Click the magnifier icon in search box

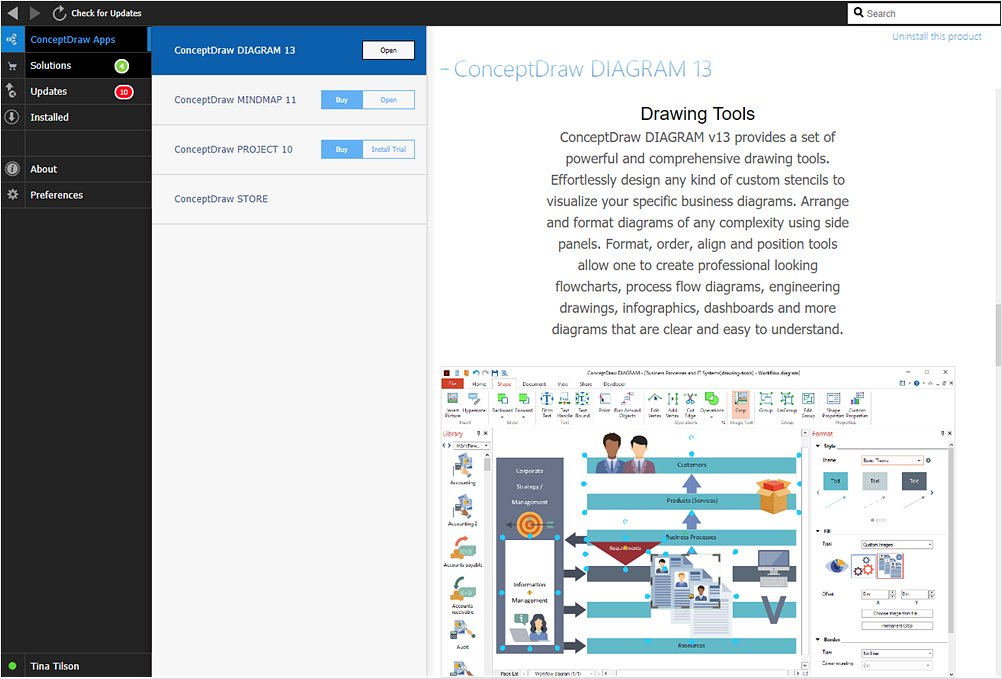click(x=859, y=13)
